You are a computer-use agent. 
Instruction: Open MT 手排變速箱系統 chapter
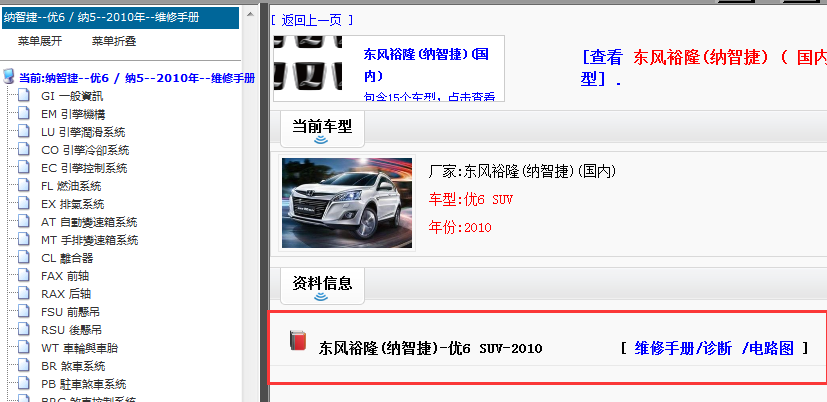coord(90,240)
